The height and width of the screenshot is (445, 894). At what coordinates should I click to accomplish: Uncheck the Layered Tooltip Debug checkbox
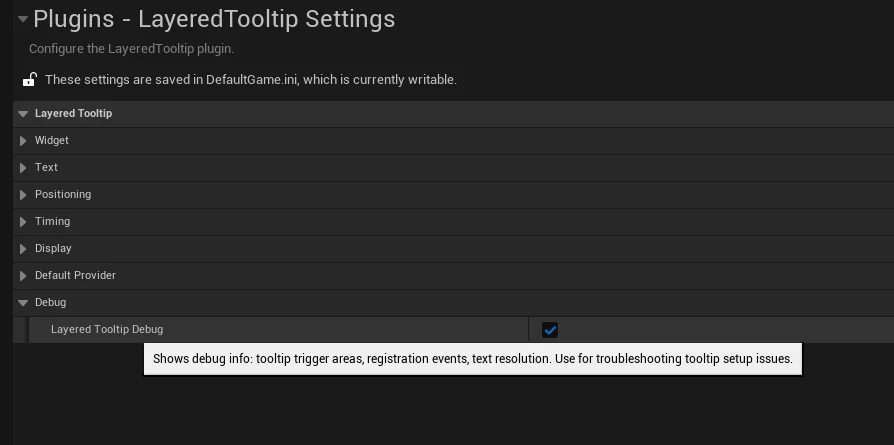[550, 330]
